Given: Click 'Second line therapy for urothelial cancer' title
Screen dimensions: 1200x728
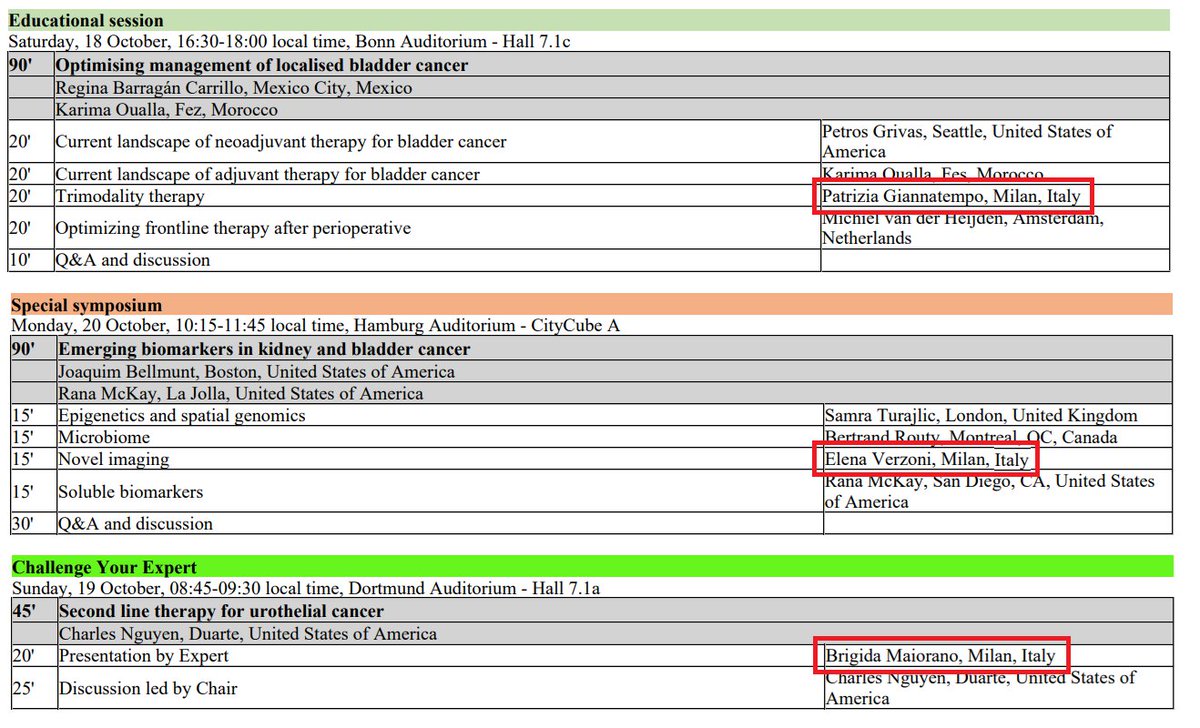Looking at the screenshot, I should [x=222, y=612].
